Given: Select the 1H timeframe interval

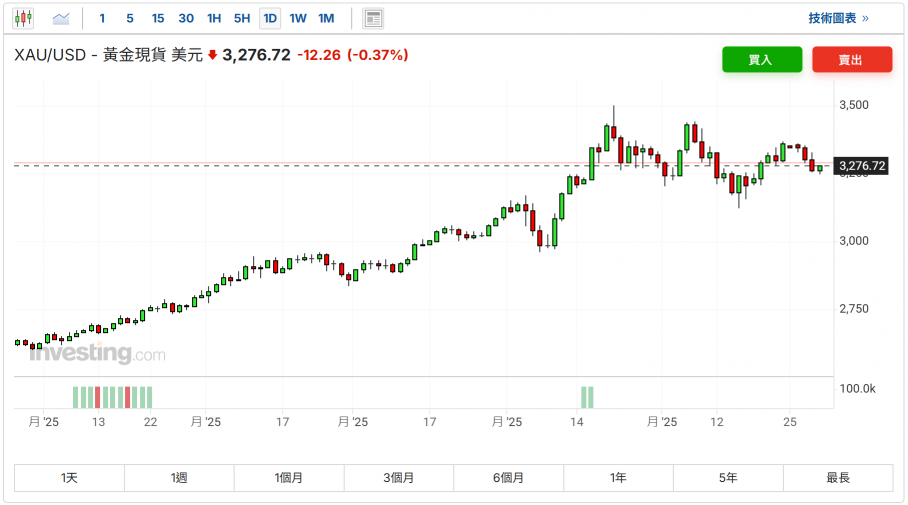Looking at the screenshot, I should pyautogui.click(x=214, y=18).
